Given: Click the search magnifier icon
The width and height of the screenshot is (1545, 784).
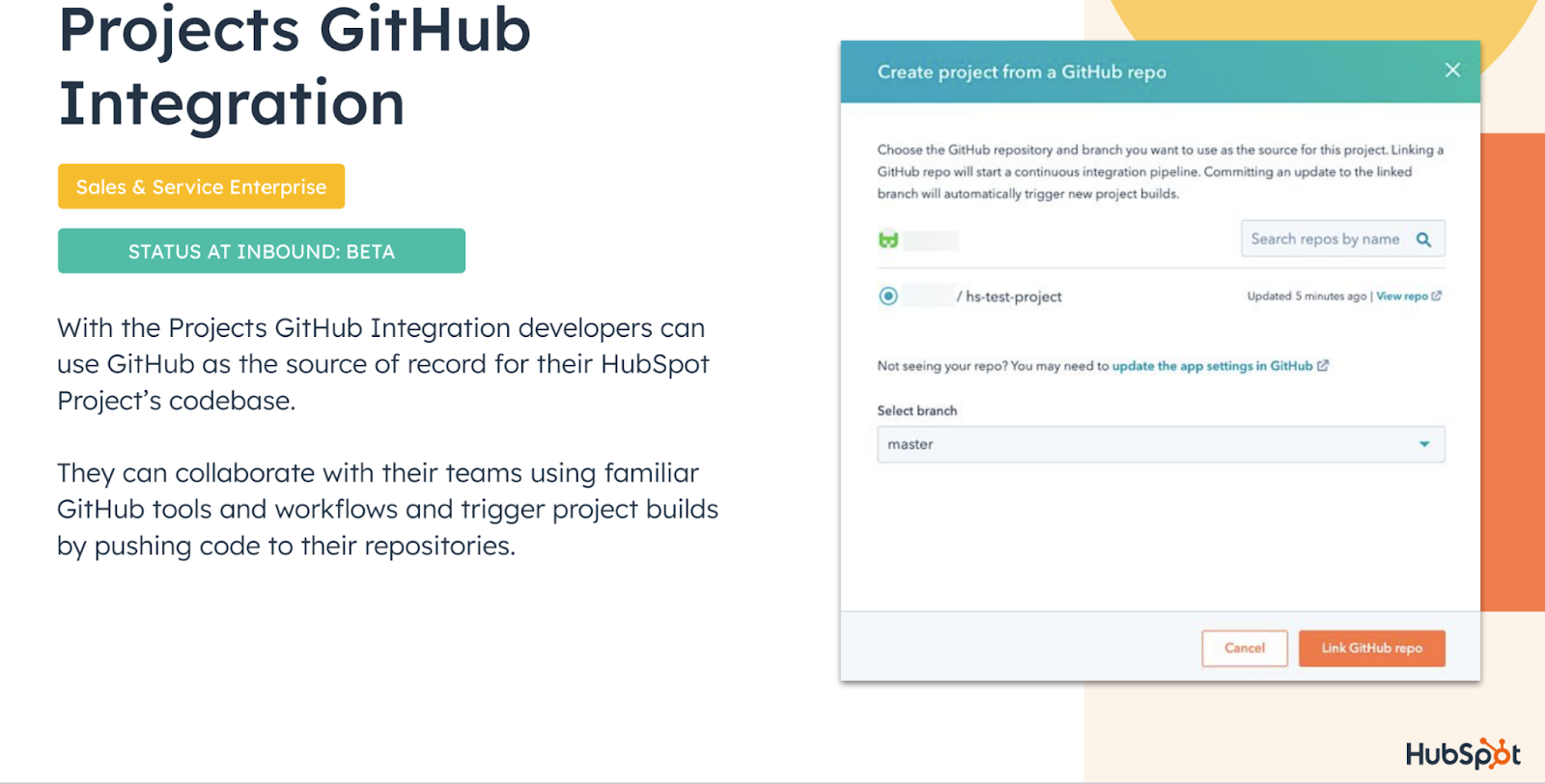Looking at the screenshot, I should click(1423, 239).
